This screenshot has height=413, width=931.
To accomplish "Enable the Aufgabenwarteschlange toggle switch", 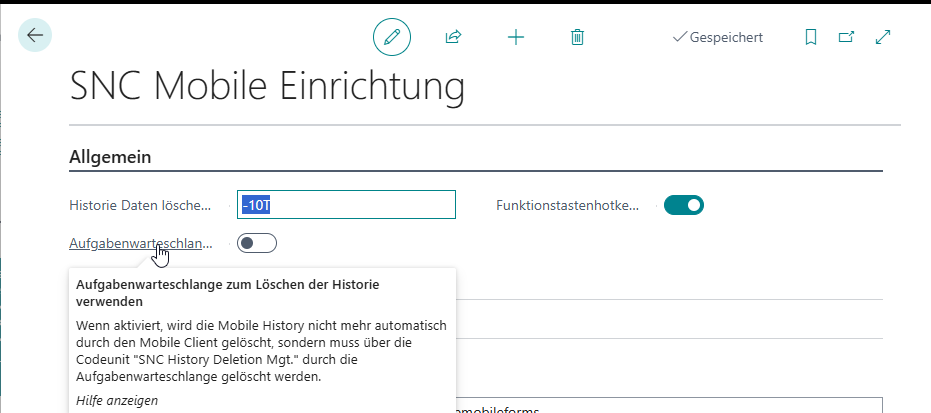I will click(257, 243).
